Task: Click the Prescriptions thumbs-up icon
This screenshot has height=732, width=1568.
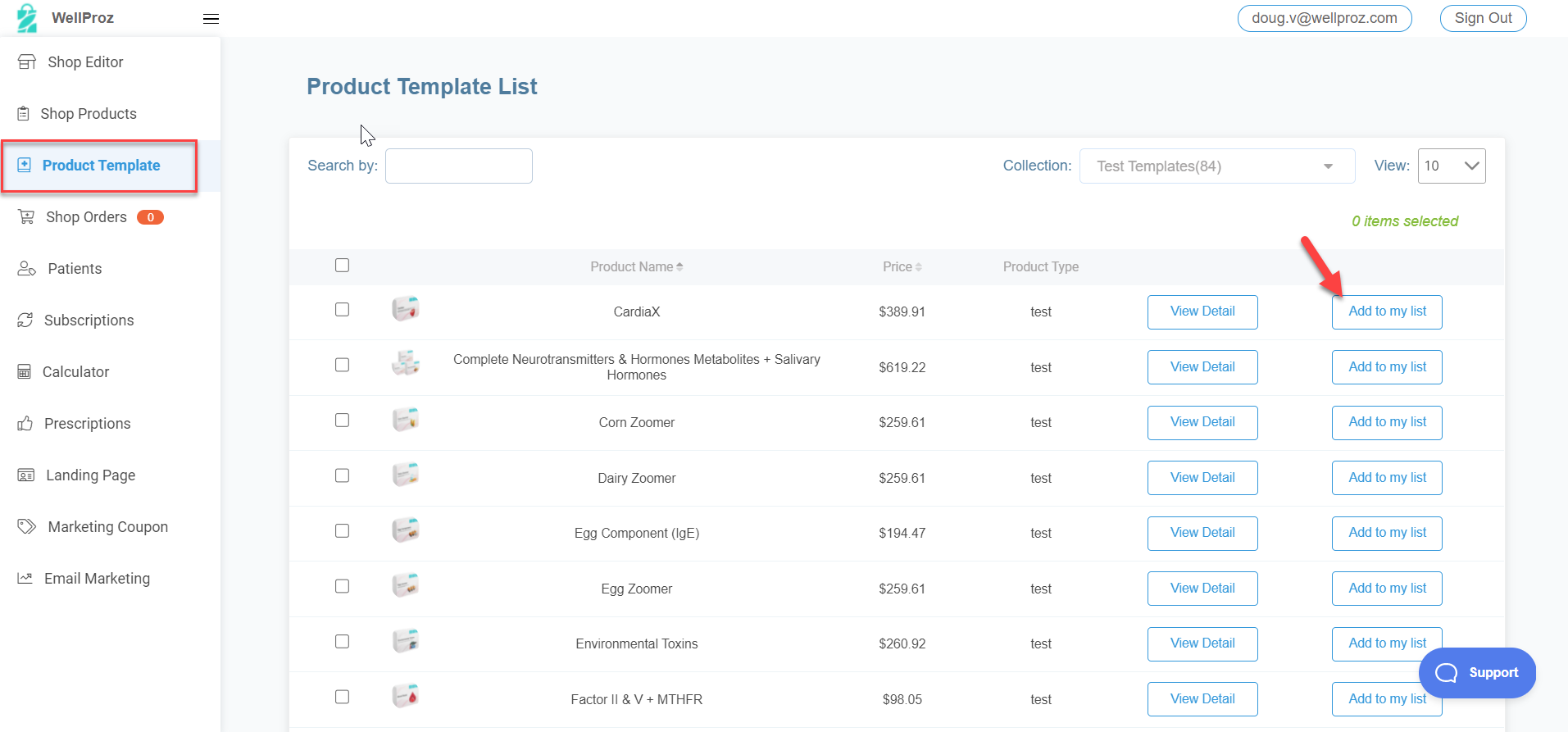Action: coord(25,424)
